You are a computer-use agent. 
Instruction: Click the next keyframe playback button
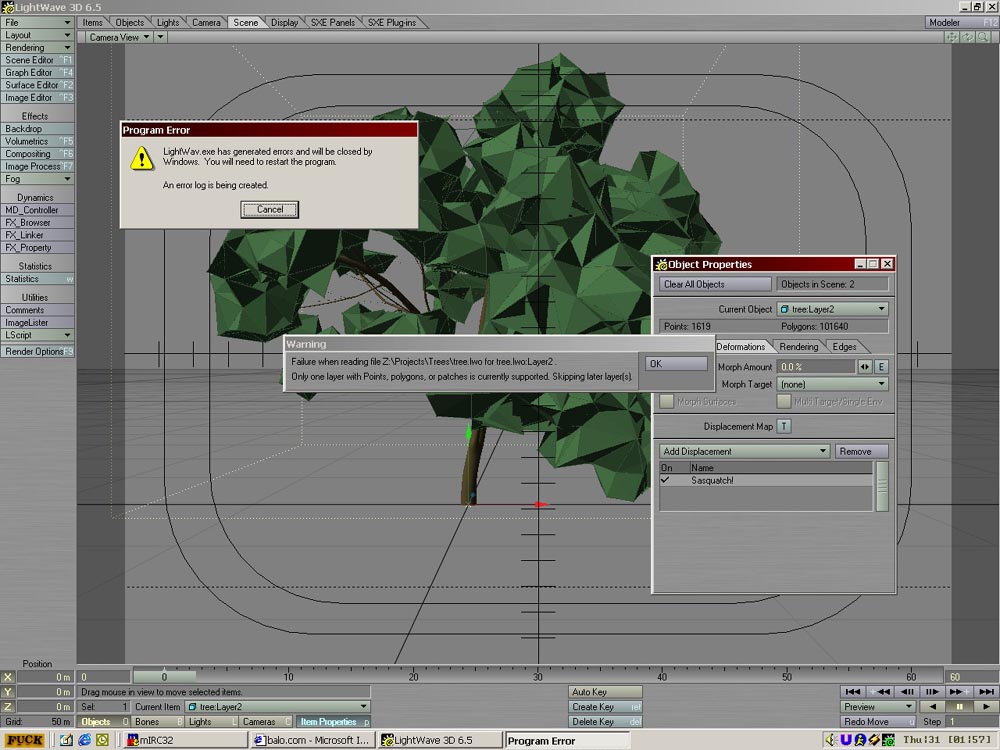click(959, 691)
